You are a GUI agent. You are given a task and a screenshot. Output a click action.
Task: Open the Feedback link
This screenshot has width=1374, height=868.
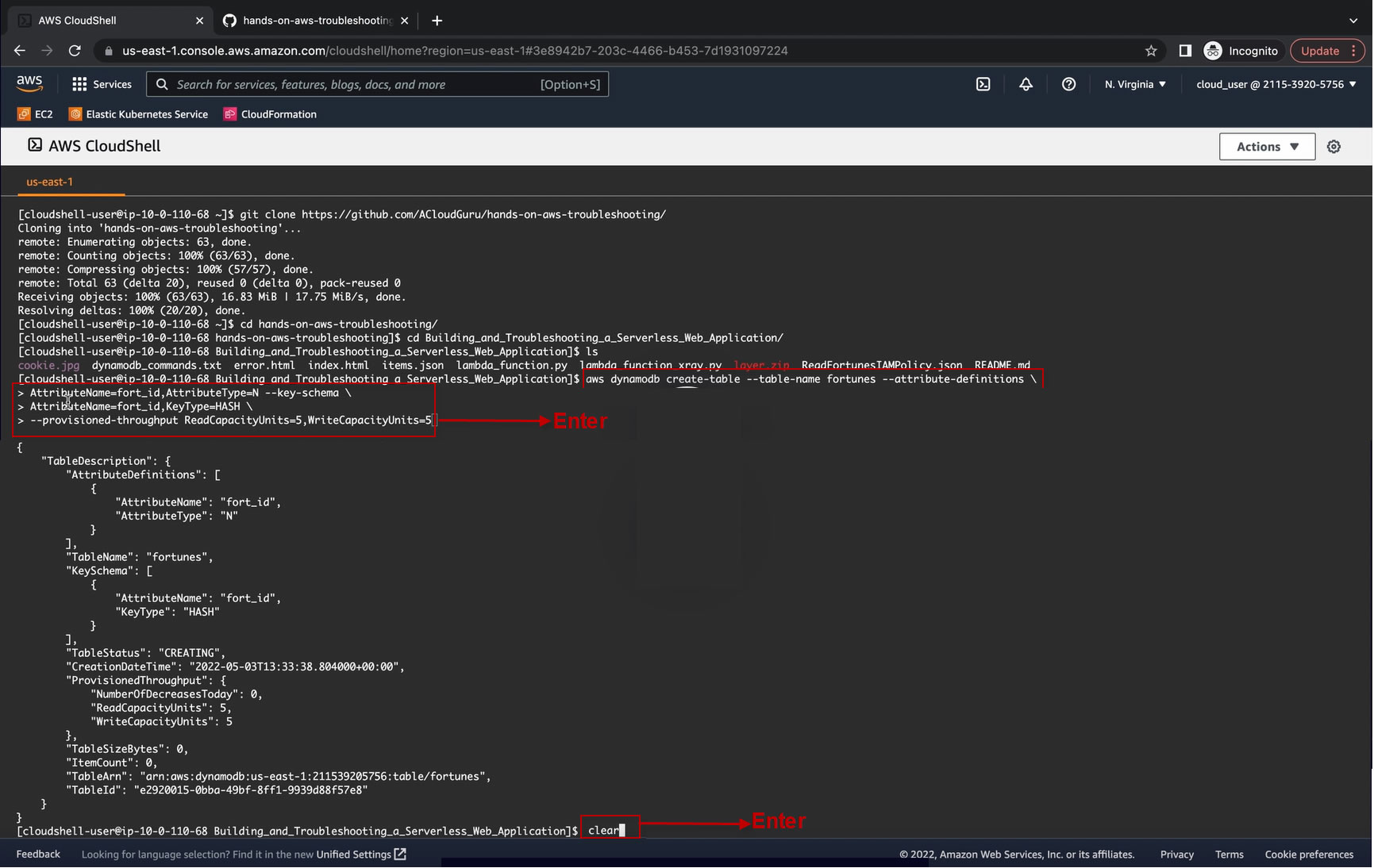click(x=38, y=855)
